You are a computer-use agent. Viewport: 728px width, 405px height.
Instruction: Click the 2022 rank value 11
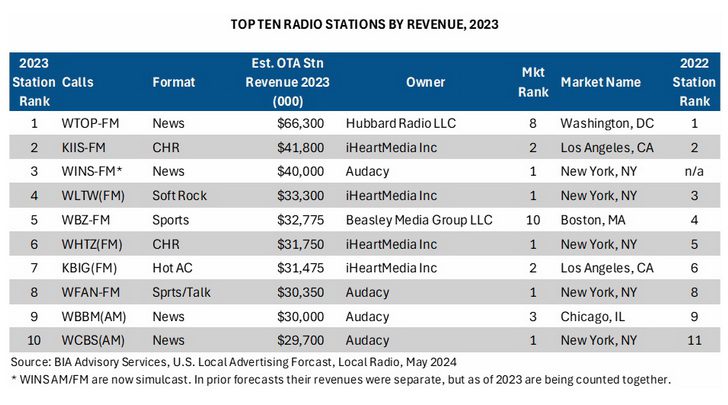[694, 340]
